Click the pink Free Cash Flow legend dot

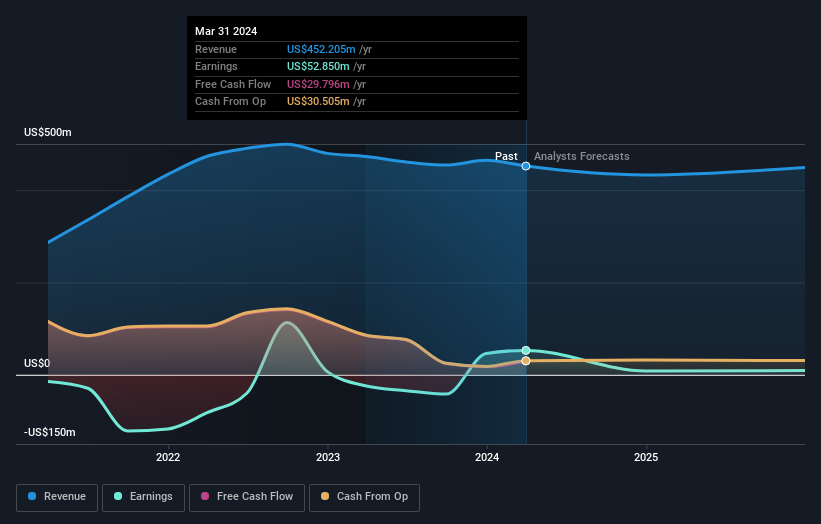click(x=205, y=496)
